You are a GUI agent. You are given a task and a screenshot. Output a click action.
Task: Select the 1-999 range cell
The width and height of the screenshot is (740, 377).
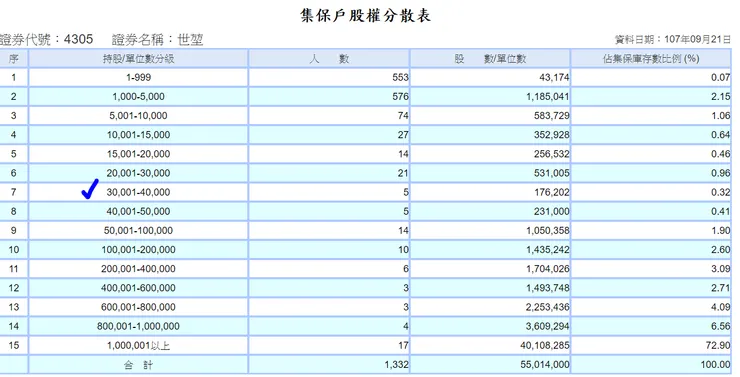[x=138, y=77]
